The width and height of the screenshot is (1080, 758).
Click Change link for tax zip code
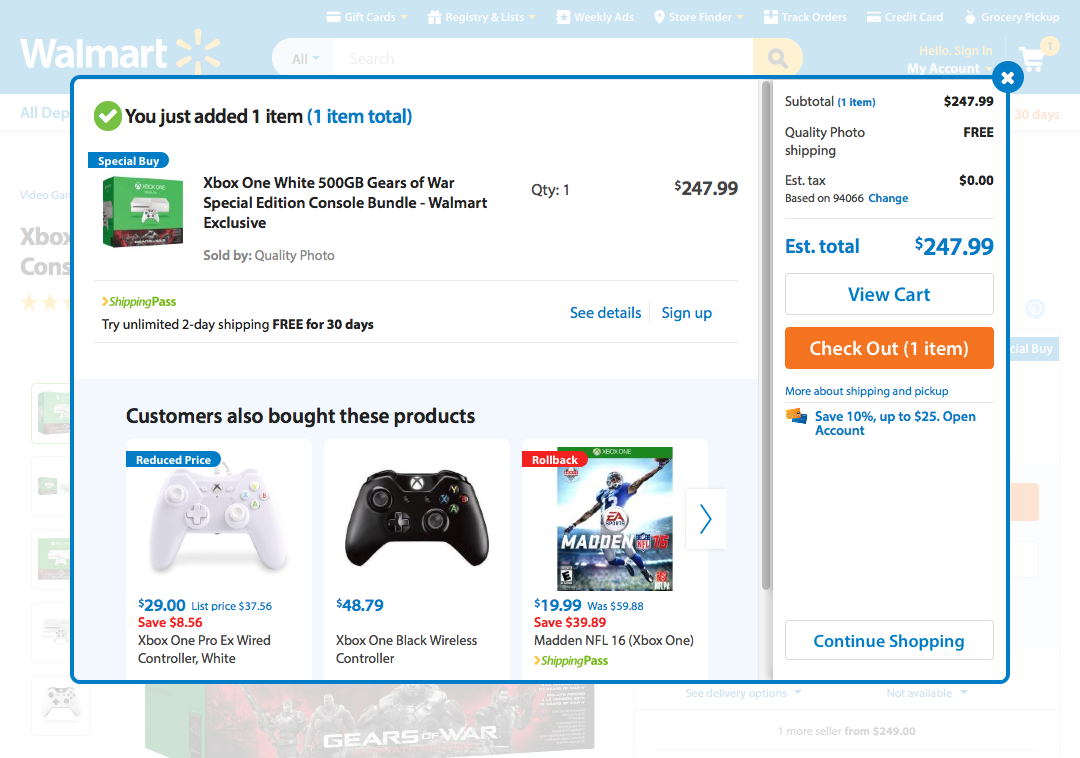[888, 198]
